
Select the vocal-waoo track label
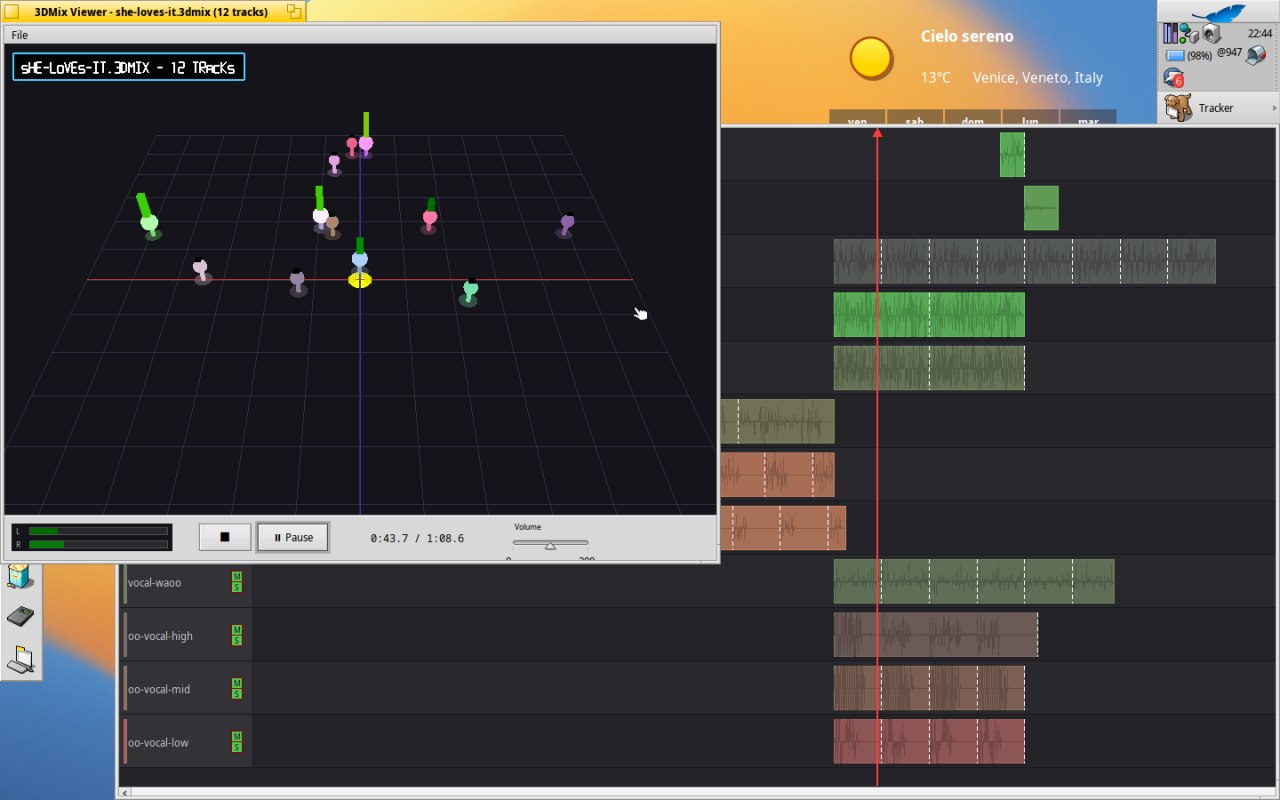[155, 583]
